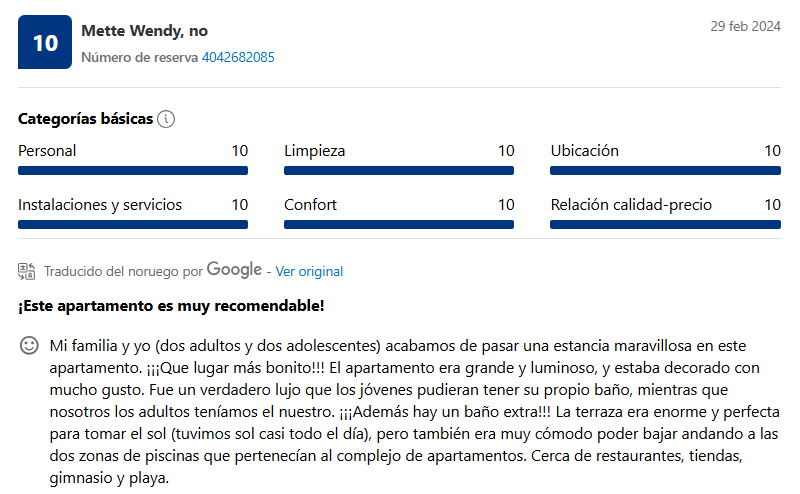The image size is (800, 494).
Task: Click the Confort rating bar
Action: (399, 225)
